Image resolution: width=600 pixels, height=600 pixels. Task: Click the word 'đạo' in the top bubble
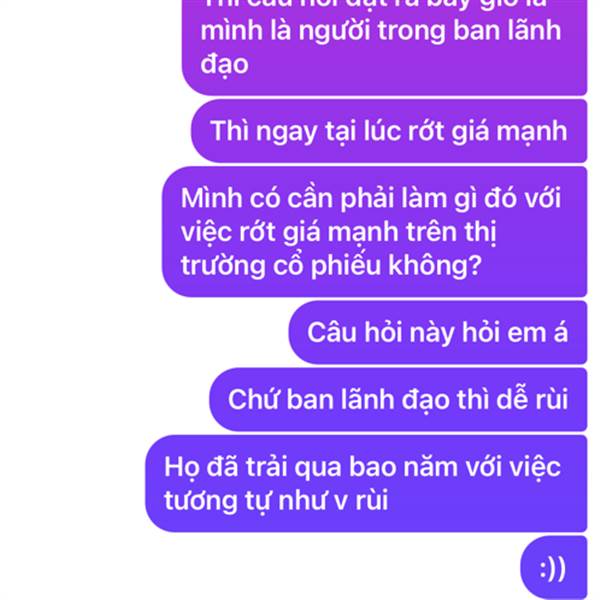pyautogui.click(x=224, y=65)
